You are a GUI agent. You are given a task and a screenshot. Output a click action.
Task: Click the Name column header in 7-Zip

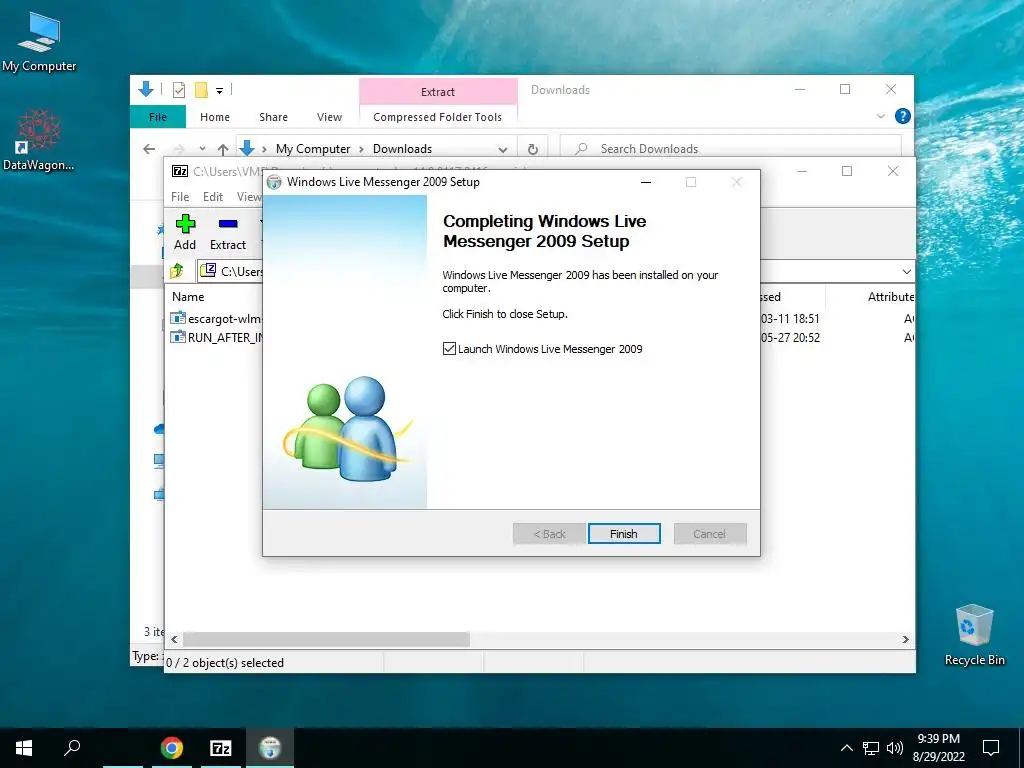188,296
